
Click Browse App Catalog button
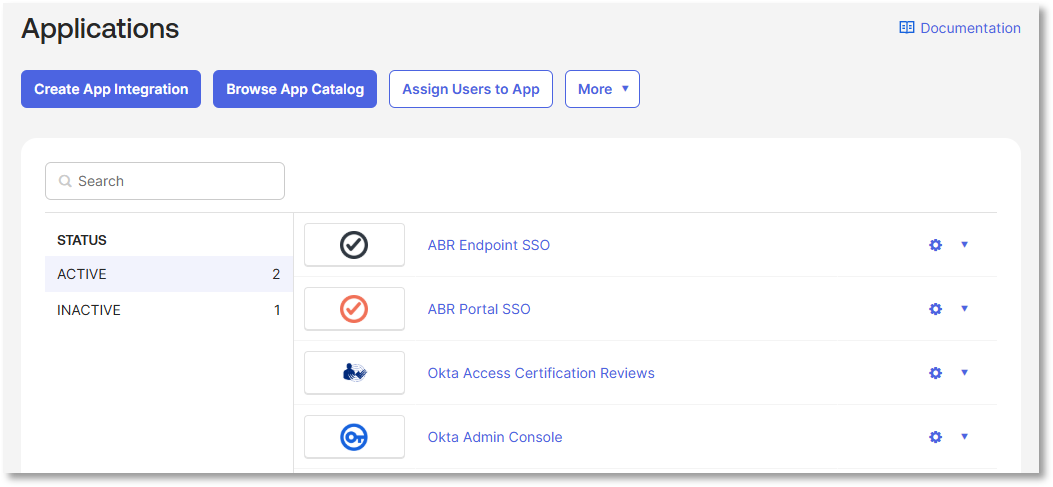click(295, 89)
